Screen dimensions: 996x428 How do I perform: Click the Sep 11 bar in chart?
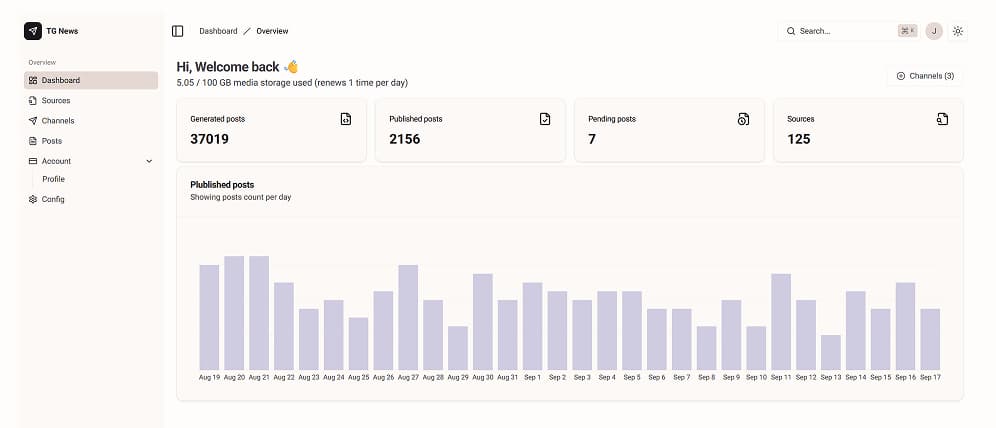point(781,321)
